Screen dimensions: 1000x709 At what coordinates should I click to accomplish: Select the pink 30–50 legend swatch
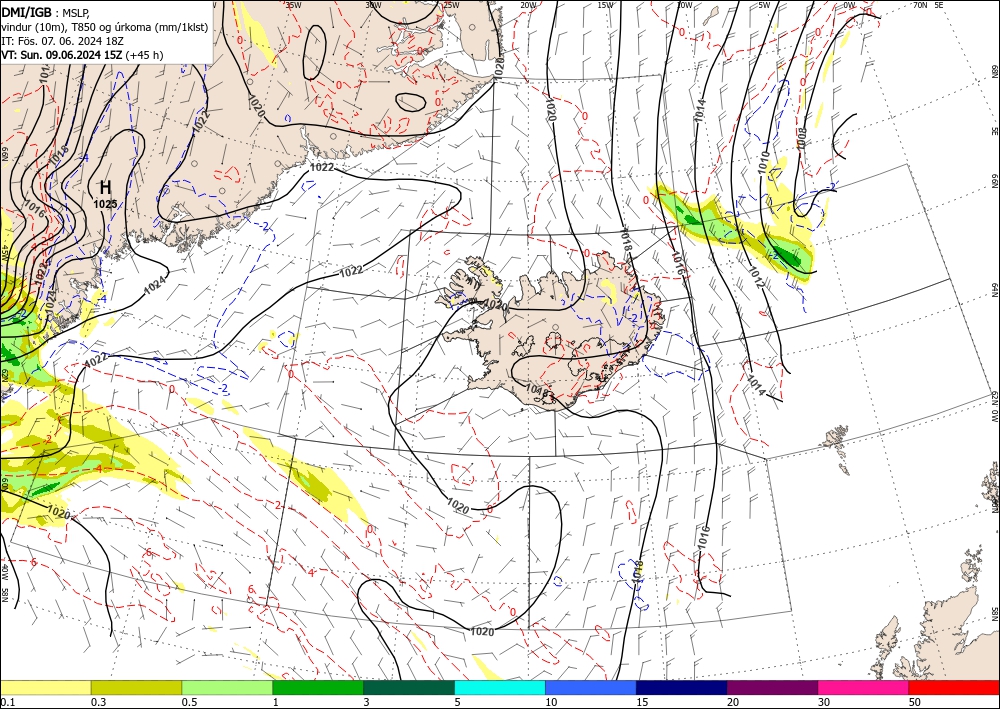click(864, 687)
